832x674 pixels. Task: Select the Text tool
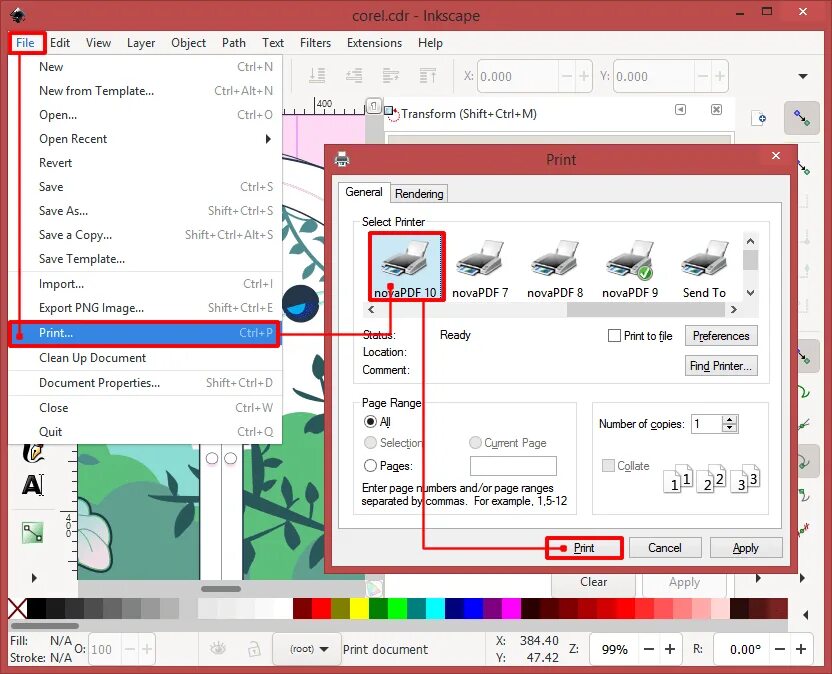(32, 484)
